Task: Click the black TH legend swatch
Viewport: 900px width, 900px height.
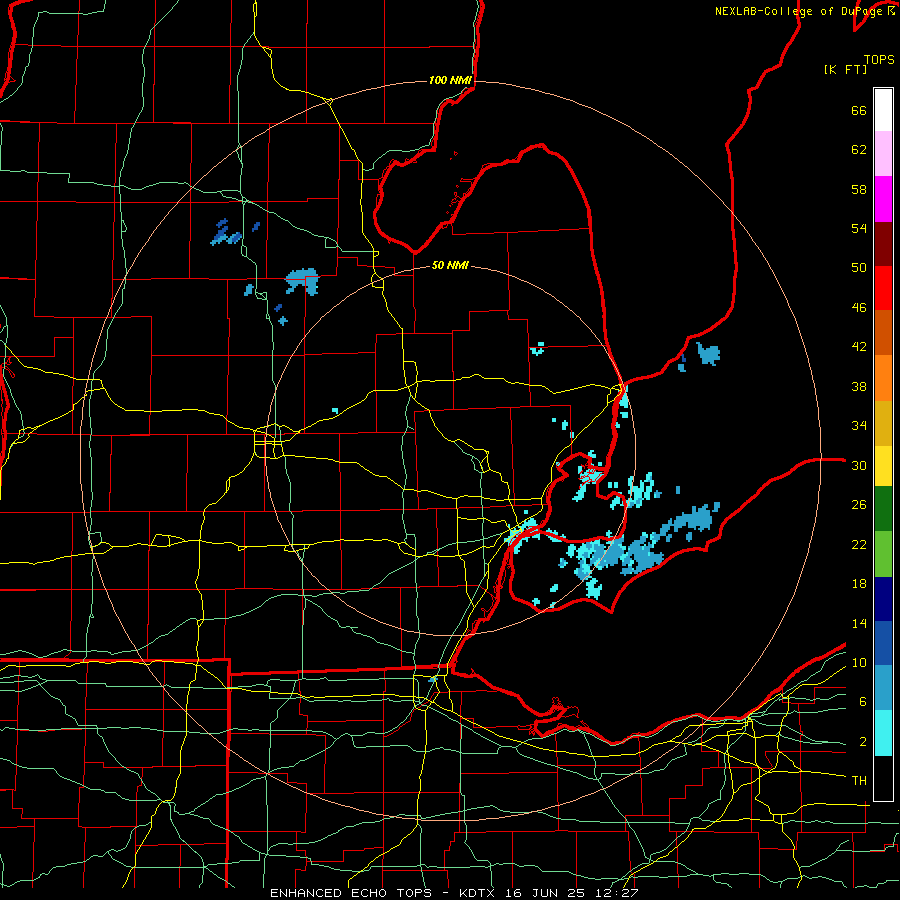Action: tap(883, 778)
